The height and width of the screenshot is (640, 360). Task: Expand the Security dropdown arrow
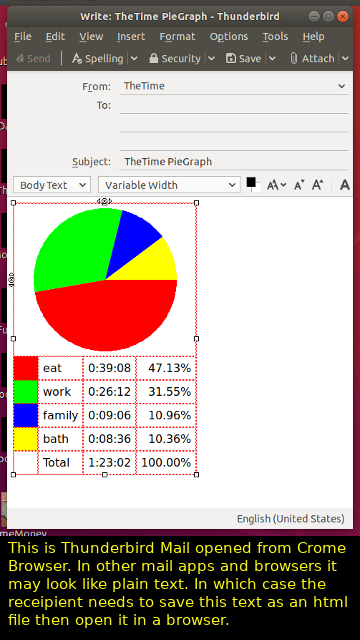click(x=211, y=58)
